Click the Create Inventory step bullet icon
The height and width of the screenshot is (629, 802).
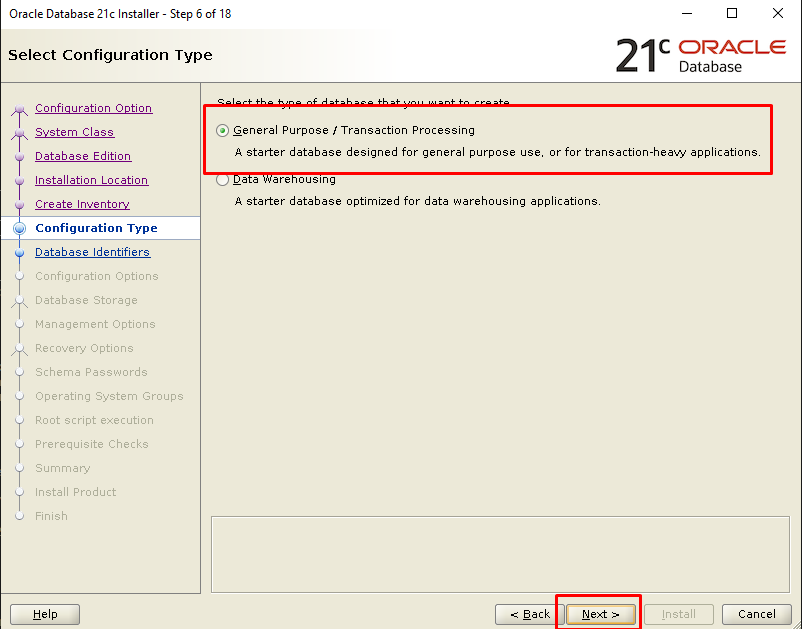coord(19,205)
